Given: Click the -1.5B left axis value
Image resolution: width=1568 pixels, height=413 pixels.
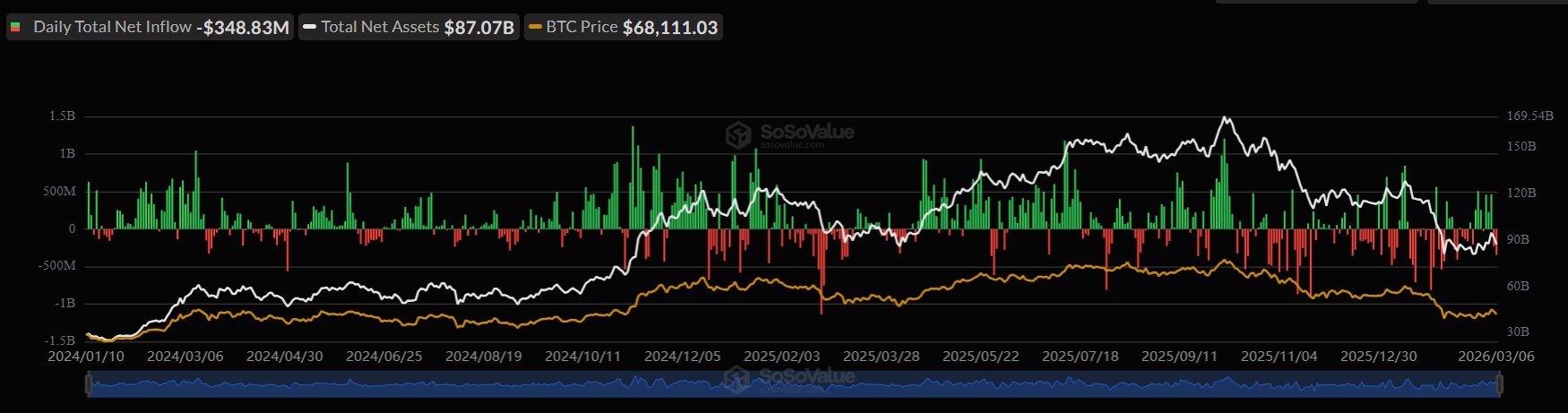Looking at the screenshot, I should coord(59,340).
